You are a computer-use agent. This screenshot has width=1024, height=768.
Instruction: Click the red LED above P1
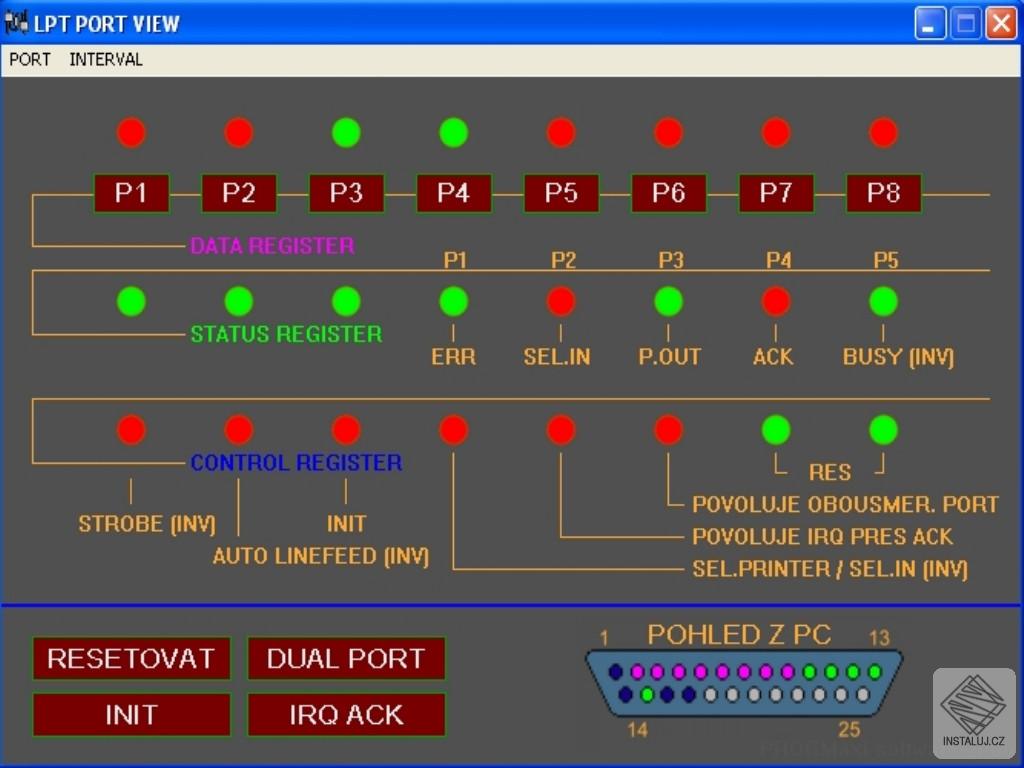tap(131, 133)
